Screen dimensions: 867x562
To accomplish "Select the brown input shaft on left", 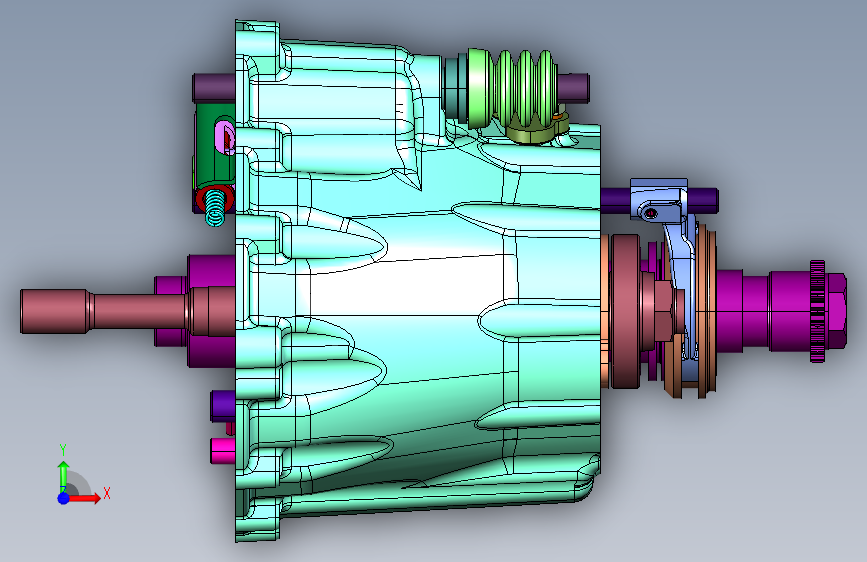I will (127, 311).
